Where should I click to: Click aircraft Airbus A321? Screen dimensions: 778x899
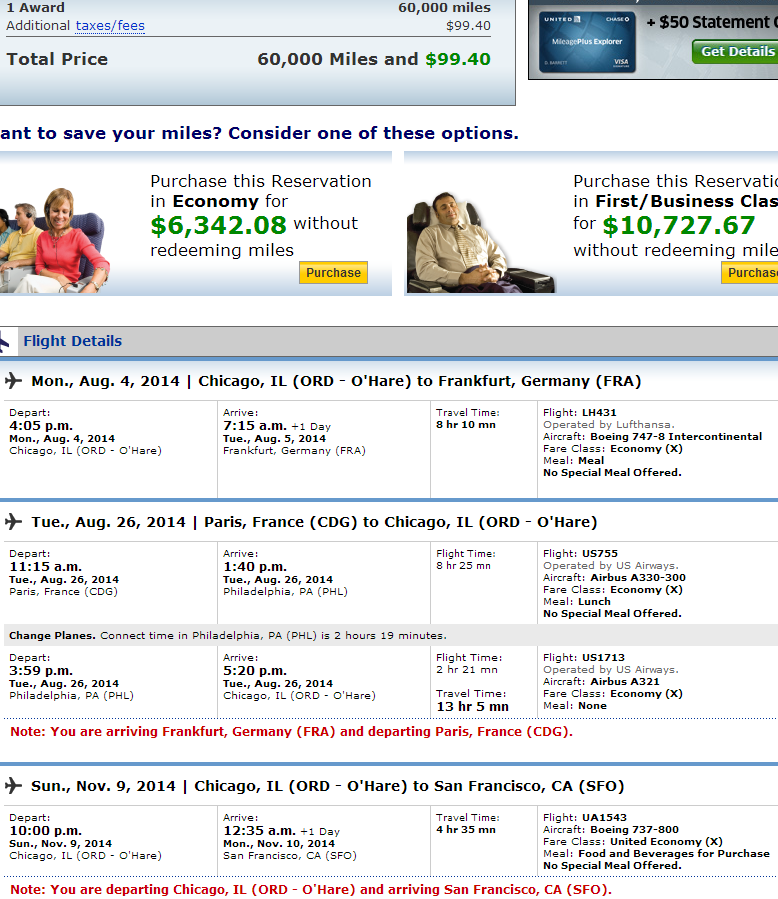click(x=625, y=681)
